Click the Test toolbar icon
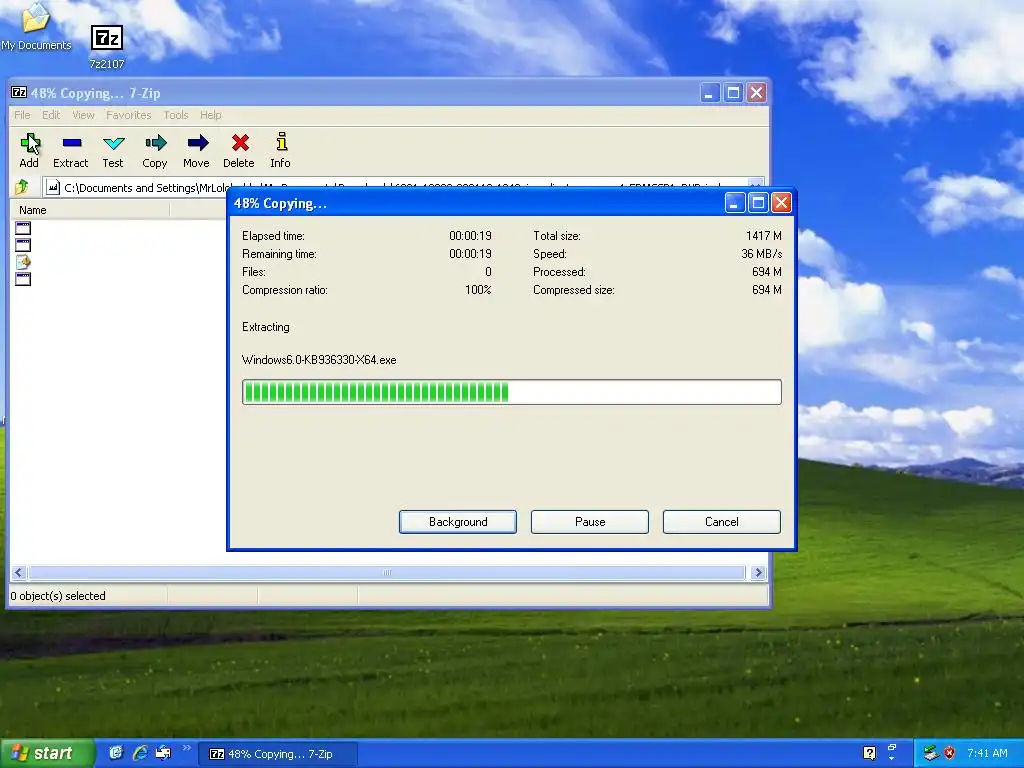 (113, 150)
